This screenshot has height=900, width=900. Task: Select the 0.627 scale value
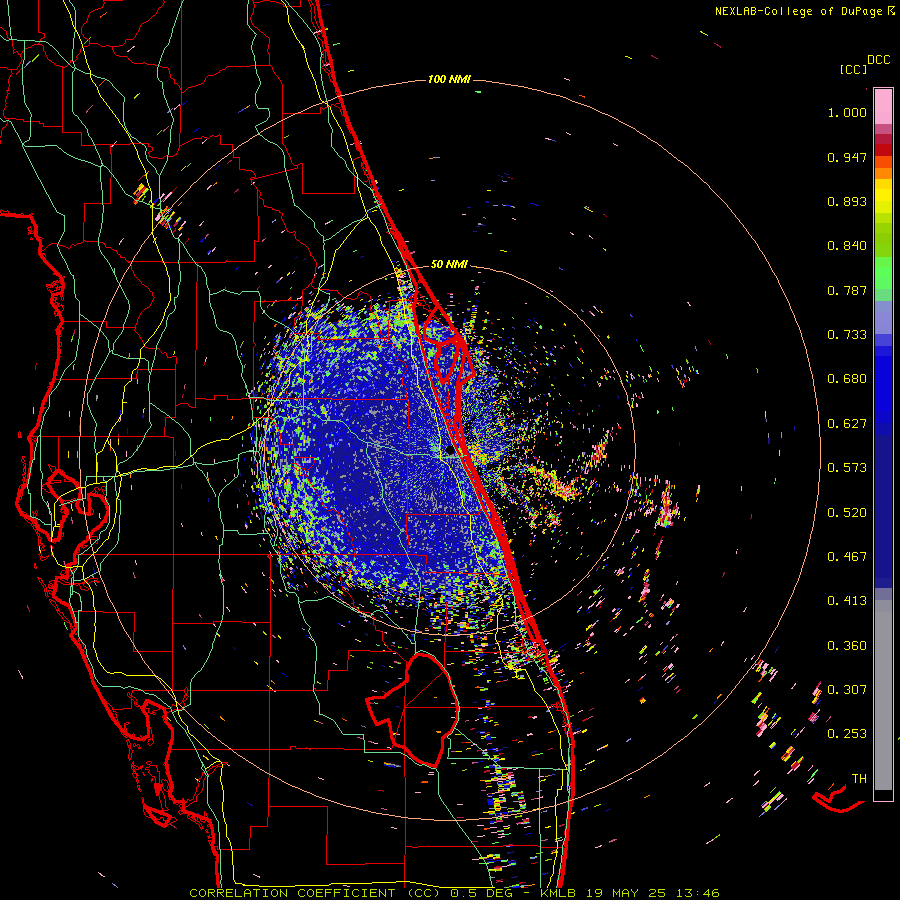pos(847,424)
